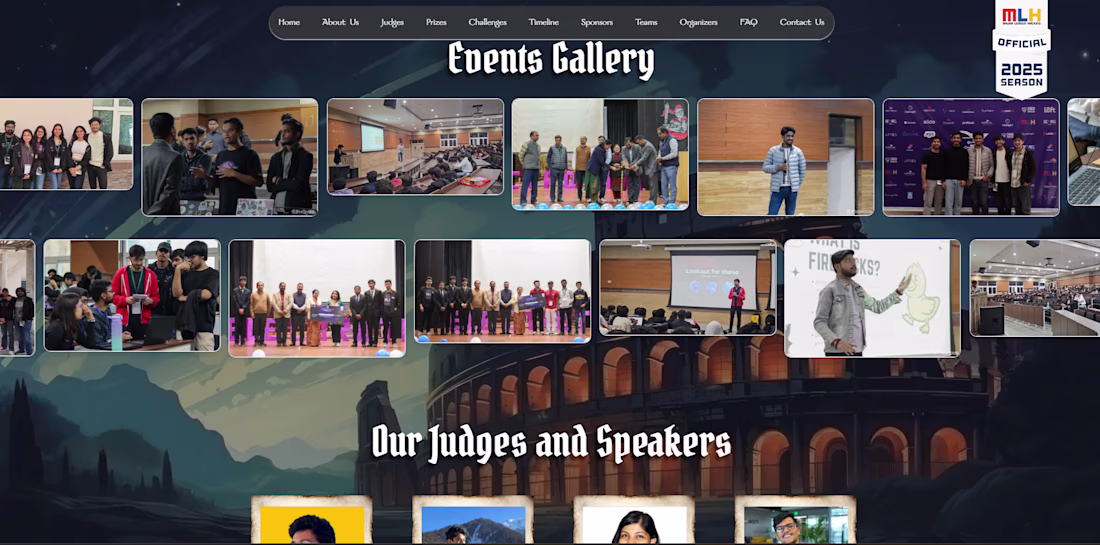Open Sponsors from navigation
The height and width of the screenshot is (545, 1100).
597,22
